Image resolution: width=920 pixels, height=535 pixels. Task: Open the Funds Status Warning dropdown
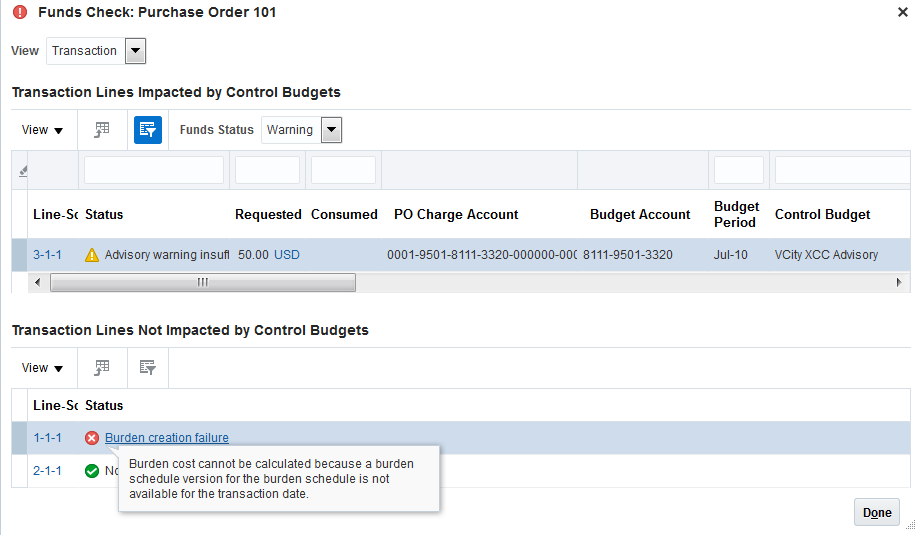(332, 130)
